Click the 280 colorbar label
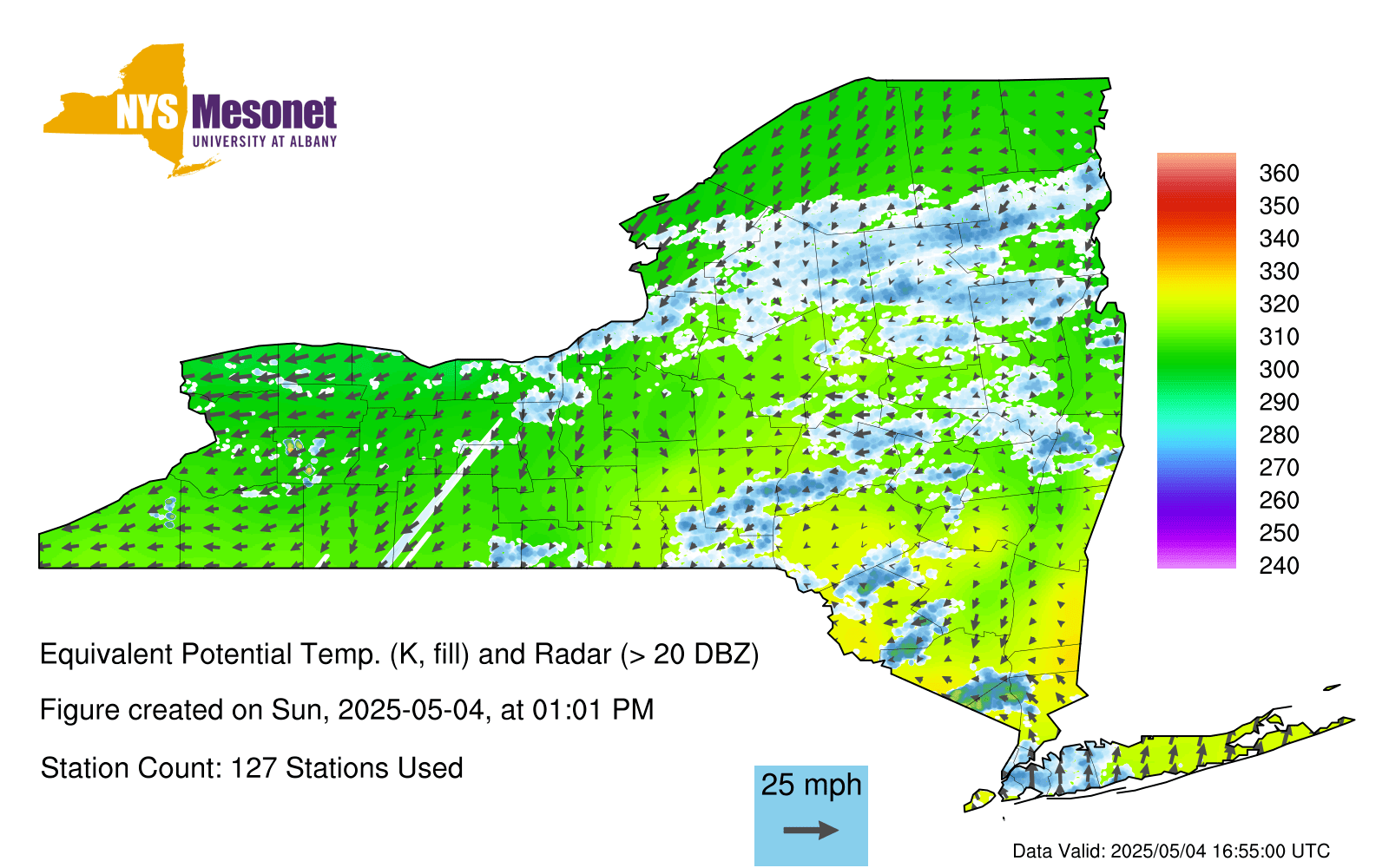 [1279, 435]
